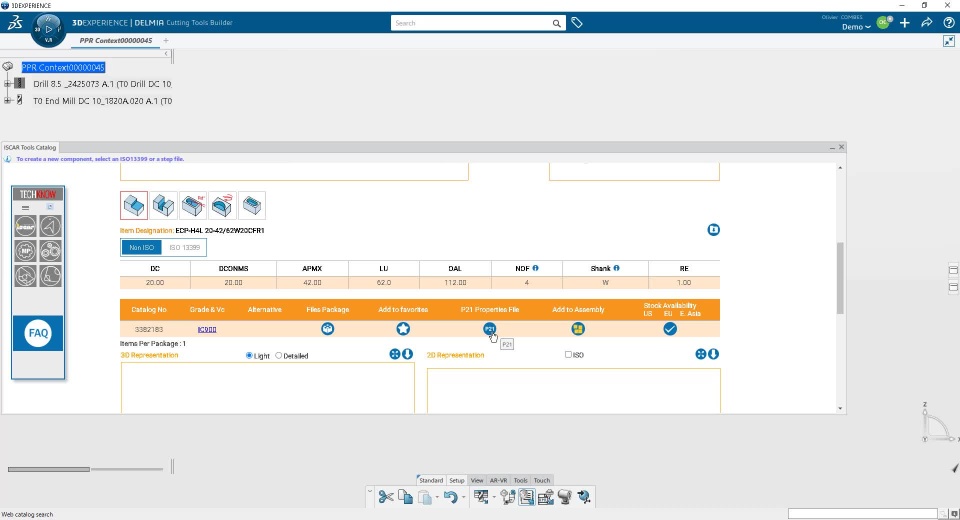Select the slot milling application thumbnail
Image resolution: width=960 pixels, height=520 pixels.
(163, 205)
